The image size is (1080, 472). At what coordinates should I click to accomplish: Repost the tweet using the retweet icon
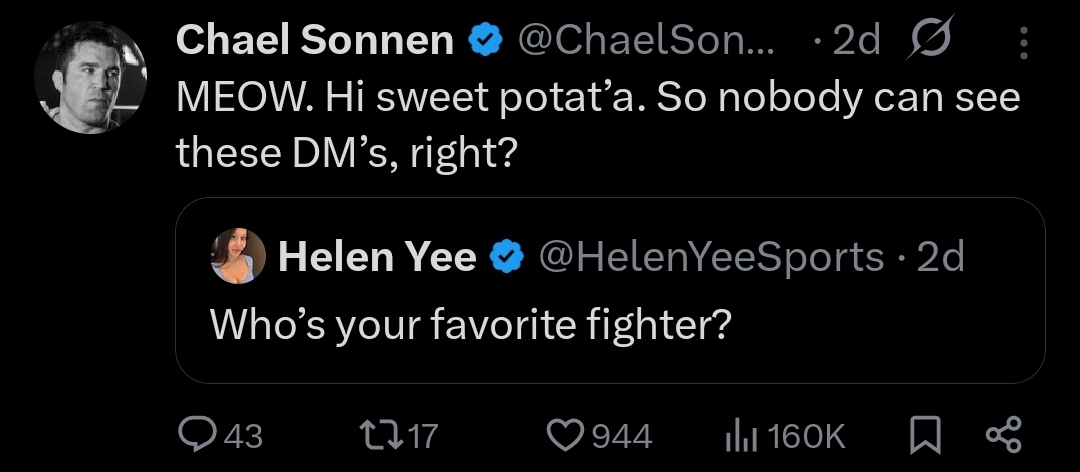pos(379,434)
